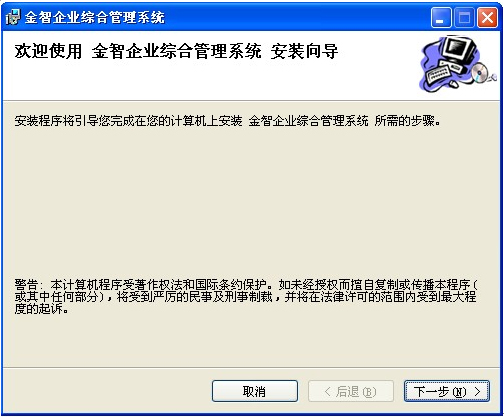Click the product name in the description sentence
The image size is (504, 419).
pyautogui.click(x=308, y=121)
